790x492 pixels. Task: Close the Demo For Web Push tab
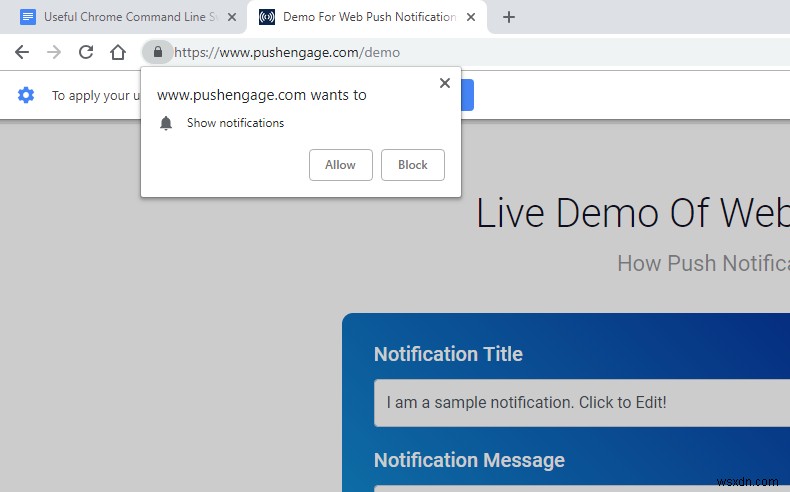pos(471,17)
